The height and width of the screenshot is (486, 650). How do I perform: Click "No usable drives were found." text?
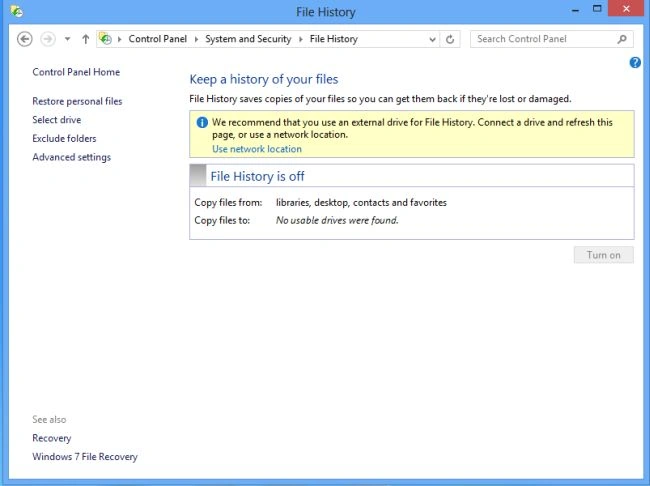point(337,220)
